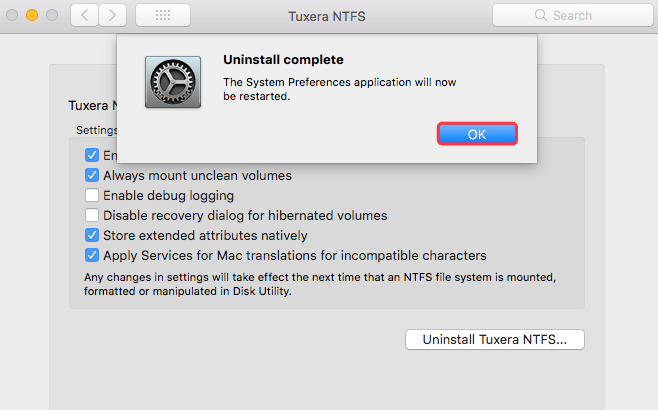658x410 pixels.
Task: Click the System Preferences gear icon
Action: 172,83
